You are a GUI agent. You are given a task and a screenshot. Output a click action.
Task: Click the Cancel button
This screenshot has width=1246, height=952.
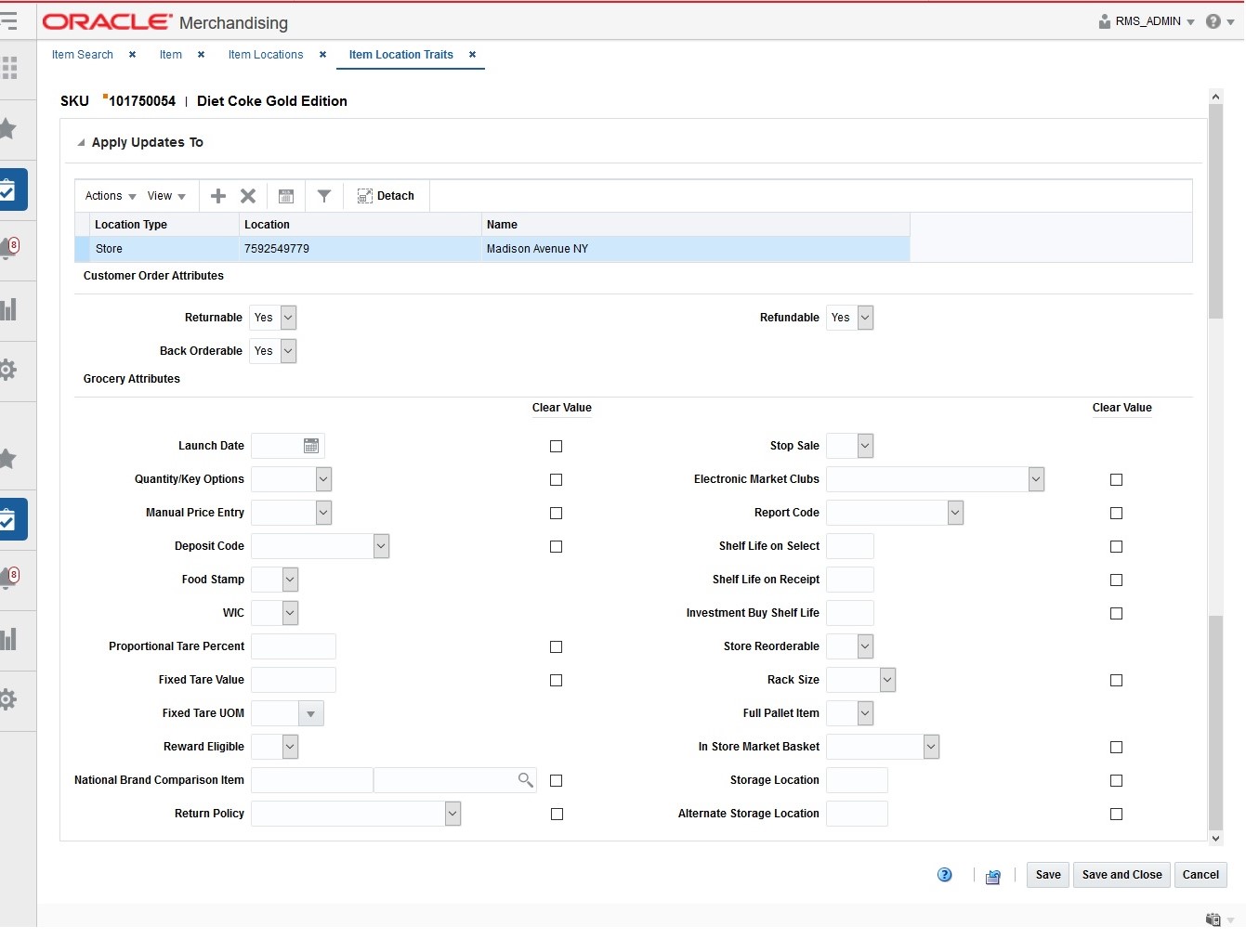[x=1200, y=875]
